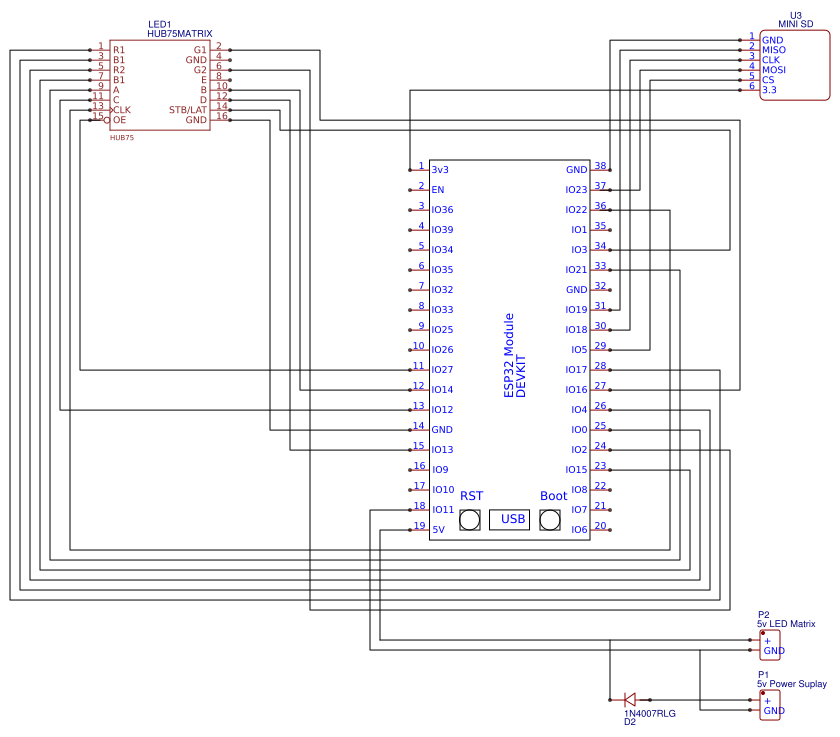This screenshot has height=737, width=840.
Task: Click the HUB75 label under LED1
Action: tap(122, 136)
